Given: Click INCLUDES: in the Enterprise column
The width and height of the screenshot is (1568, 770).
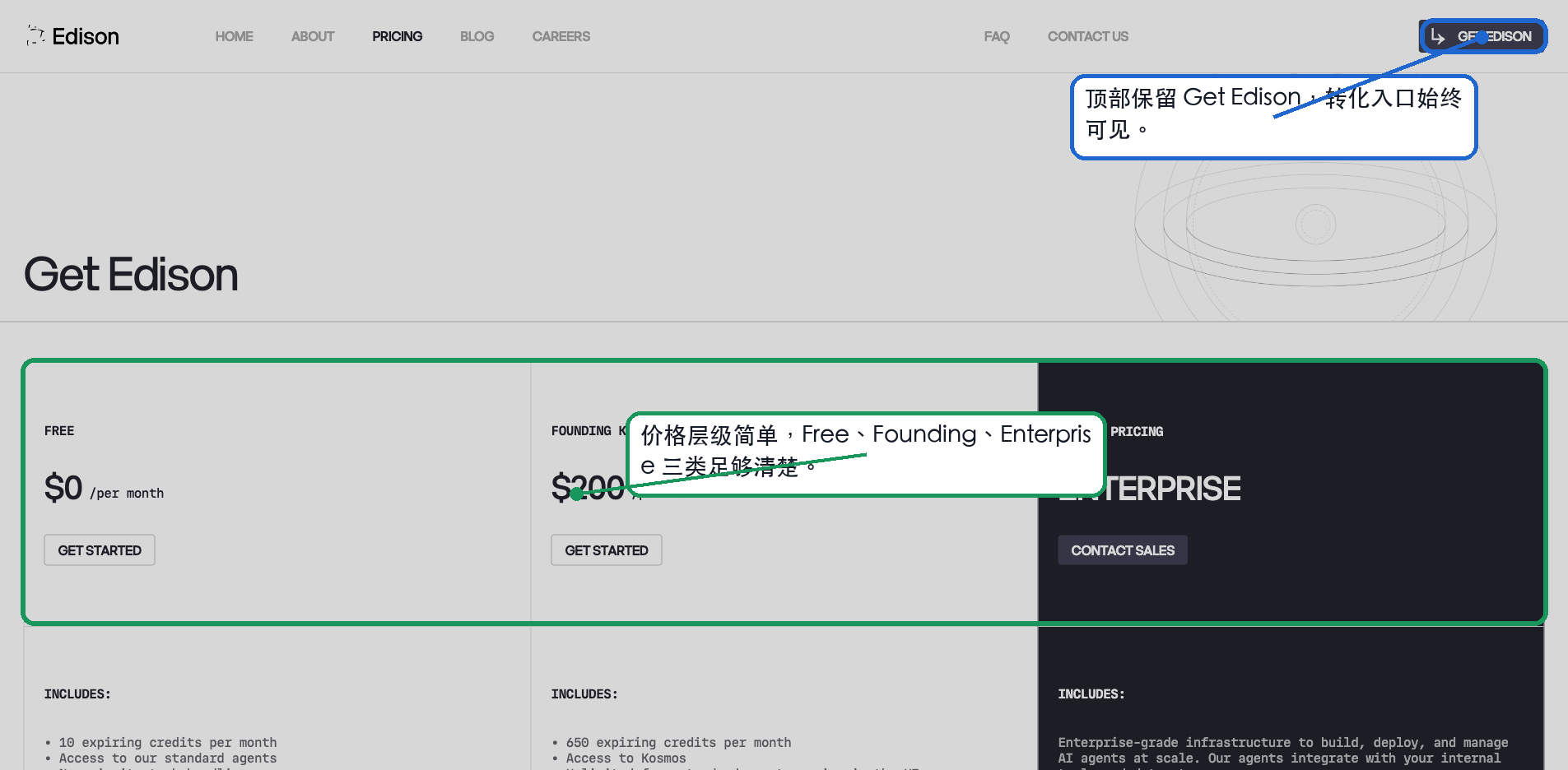Looking at the screenshot, I should [1091, 694].
